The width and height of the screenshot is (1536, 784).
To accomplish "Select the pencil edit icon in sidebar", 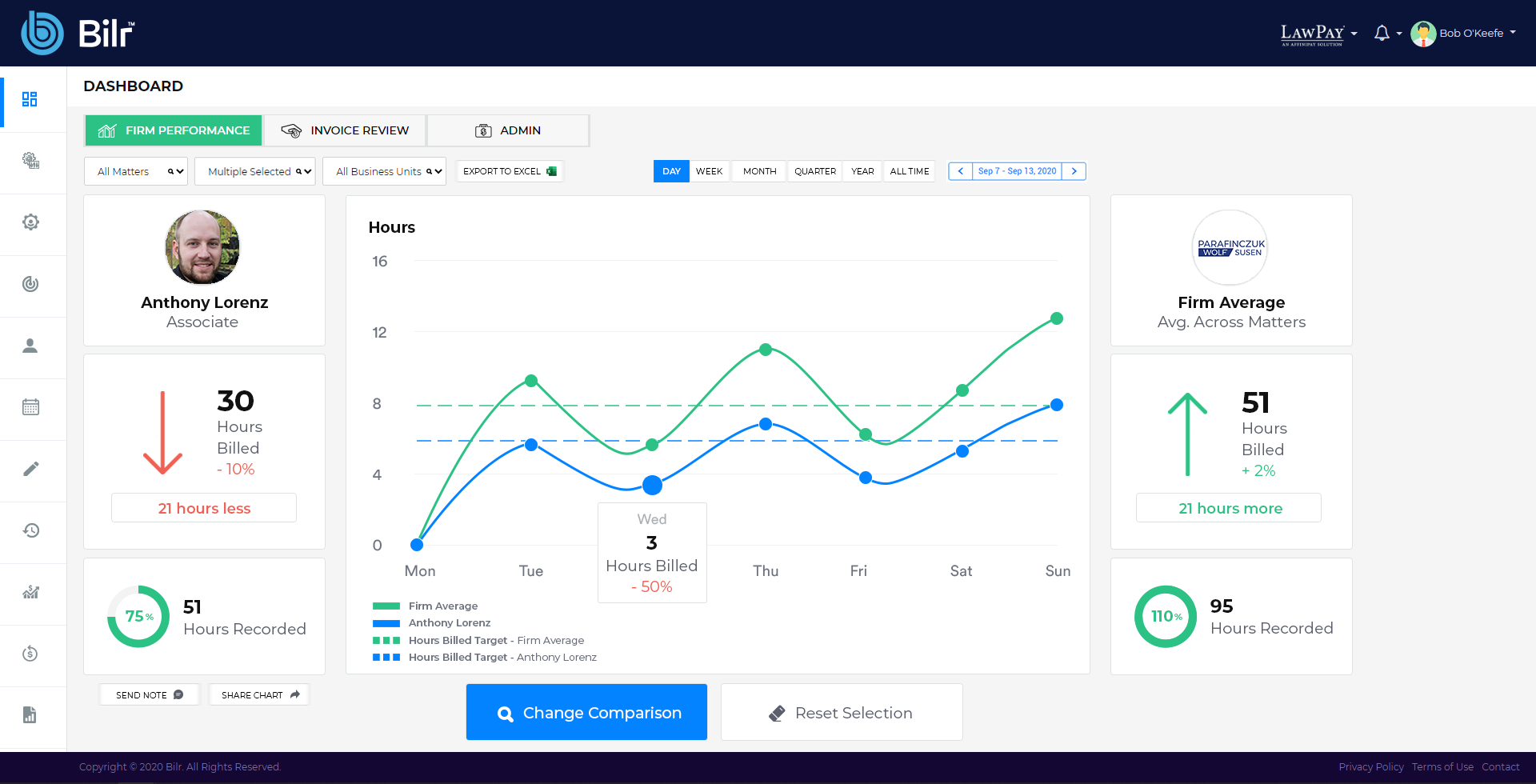I will 30,469.
